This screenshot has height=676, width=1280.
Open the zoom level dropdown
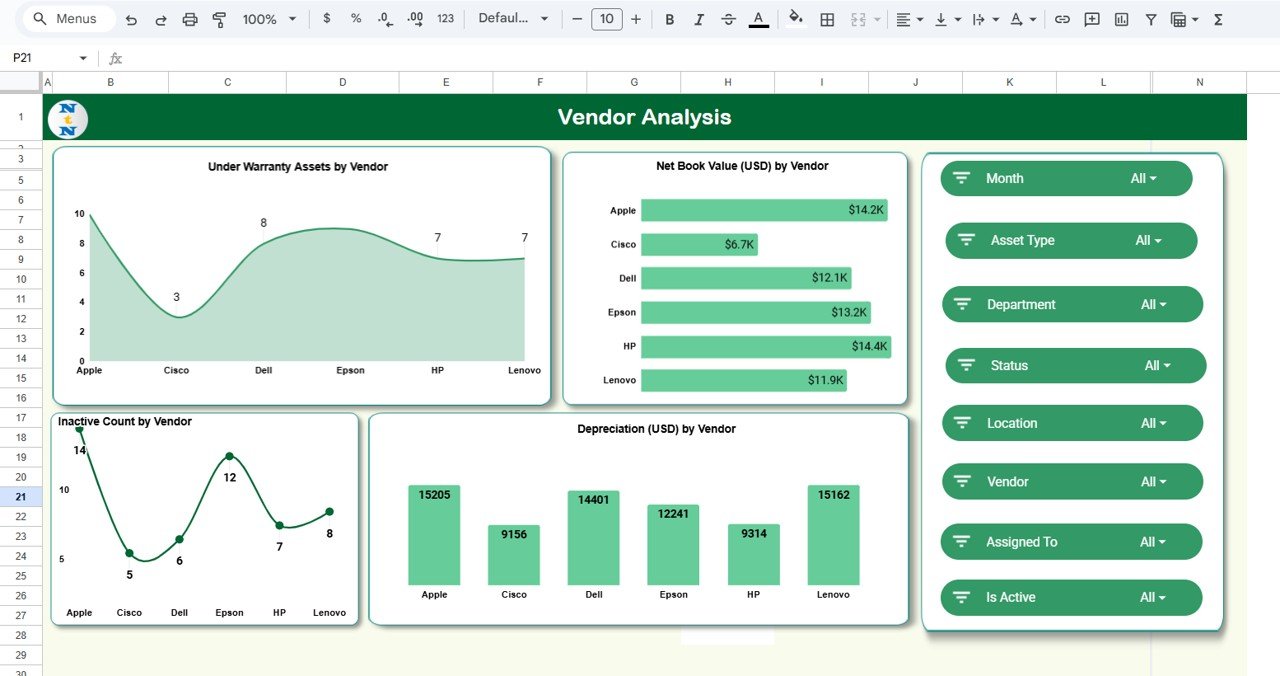[270, 19]
